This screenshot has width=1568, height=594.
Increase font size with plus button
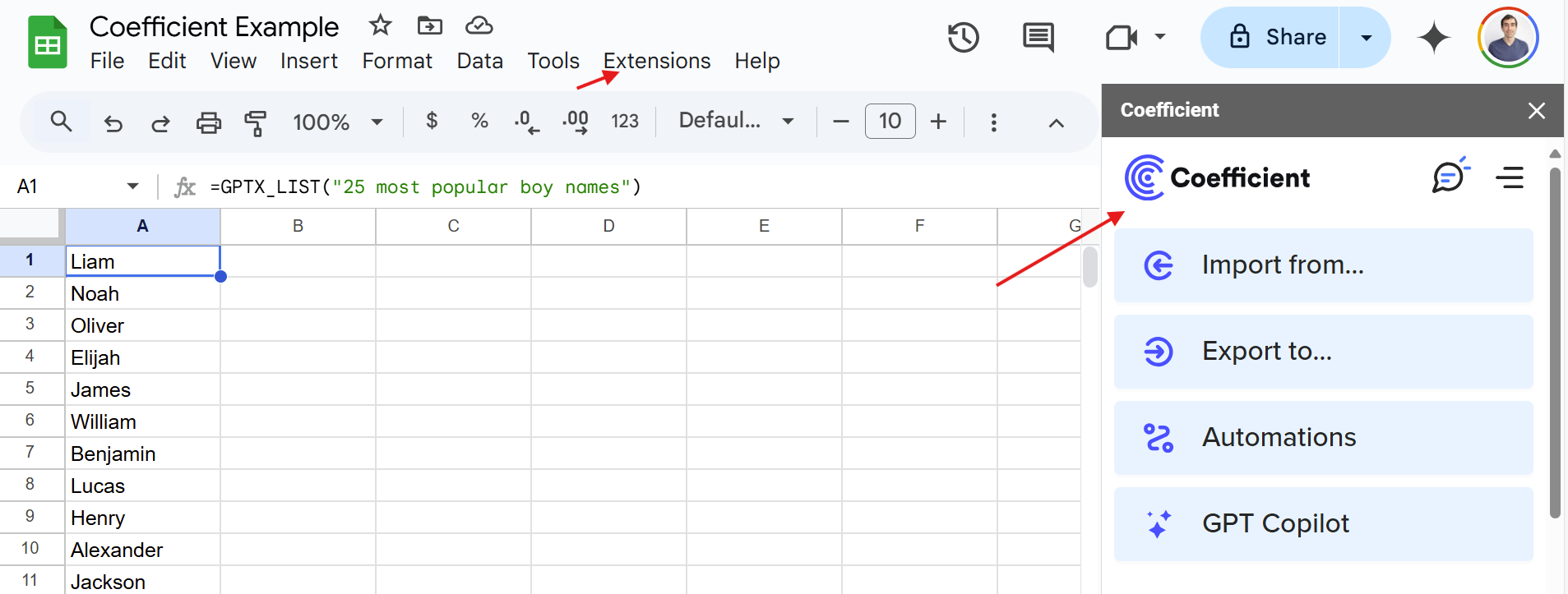point(938,122)
